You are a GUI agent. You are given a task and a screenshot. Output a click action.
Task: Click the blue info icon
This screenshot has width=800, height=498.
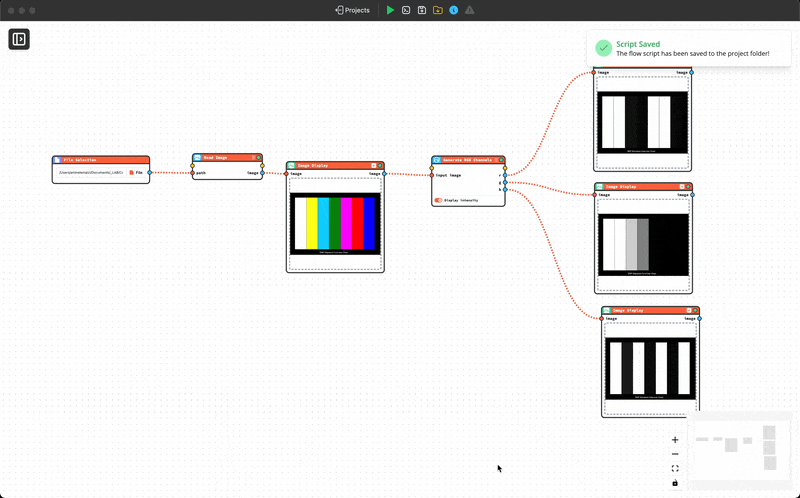[454, 10]
